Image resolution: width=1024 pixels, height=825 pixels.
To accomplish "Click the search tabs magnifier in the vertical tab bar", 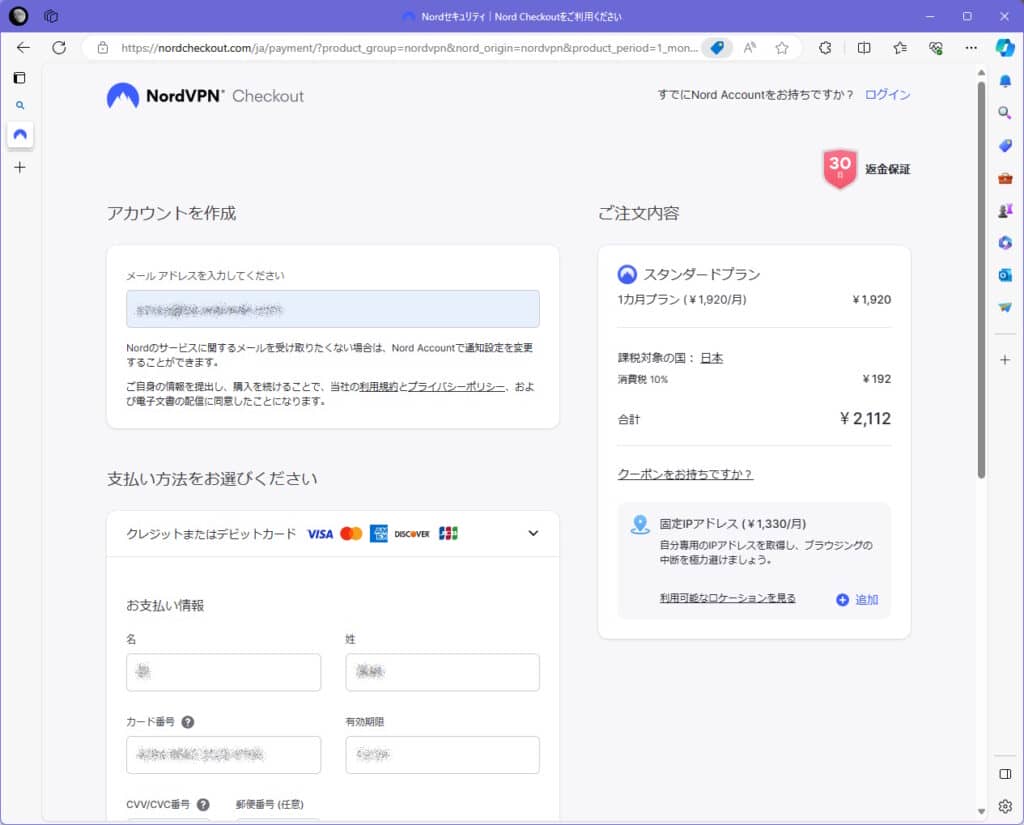I will 20,105.
